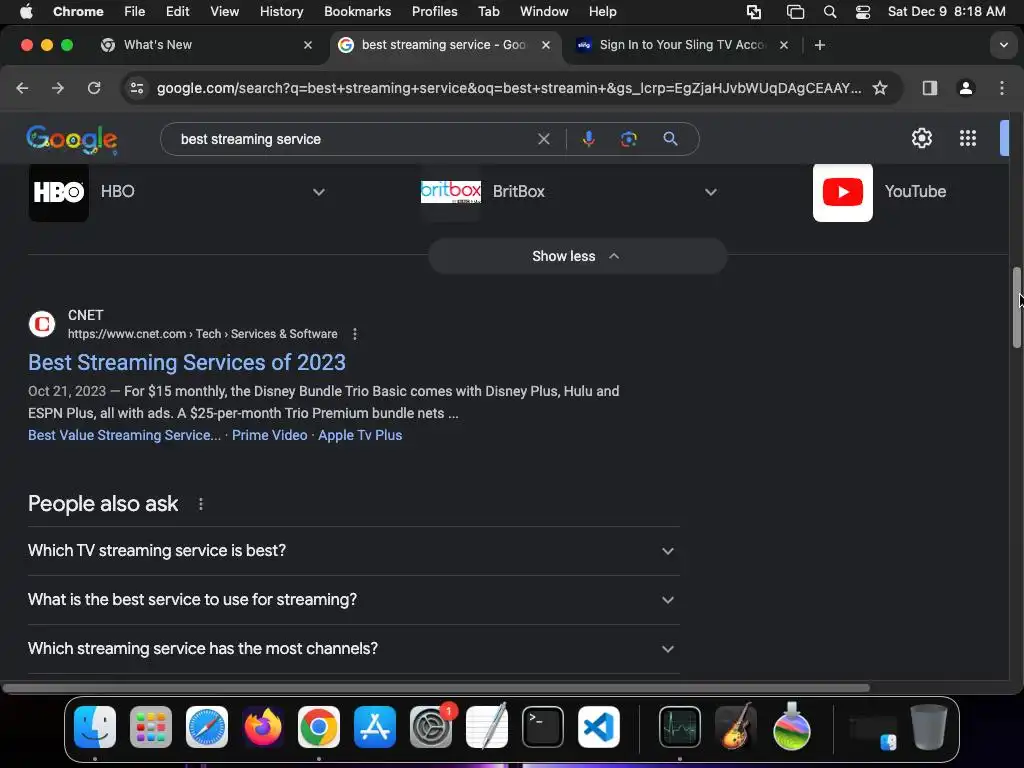
Task: Start voice search with the microphone icon
Action: point(588,139)
